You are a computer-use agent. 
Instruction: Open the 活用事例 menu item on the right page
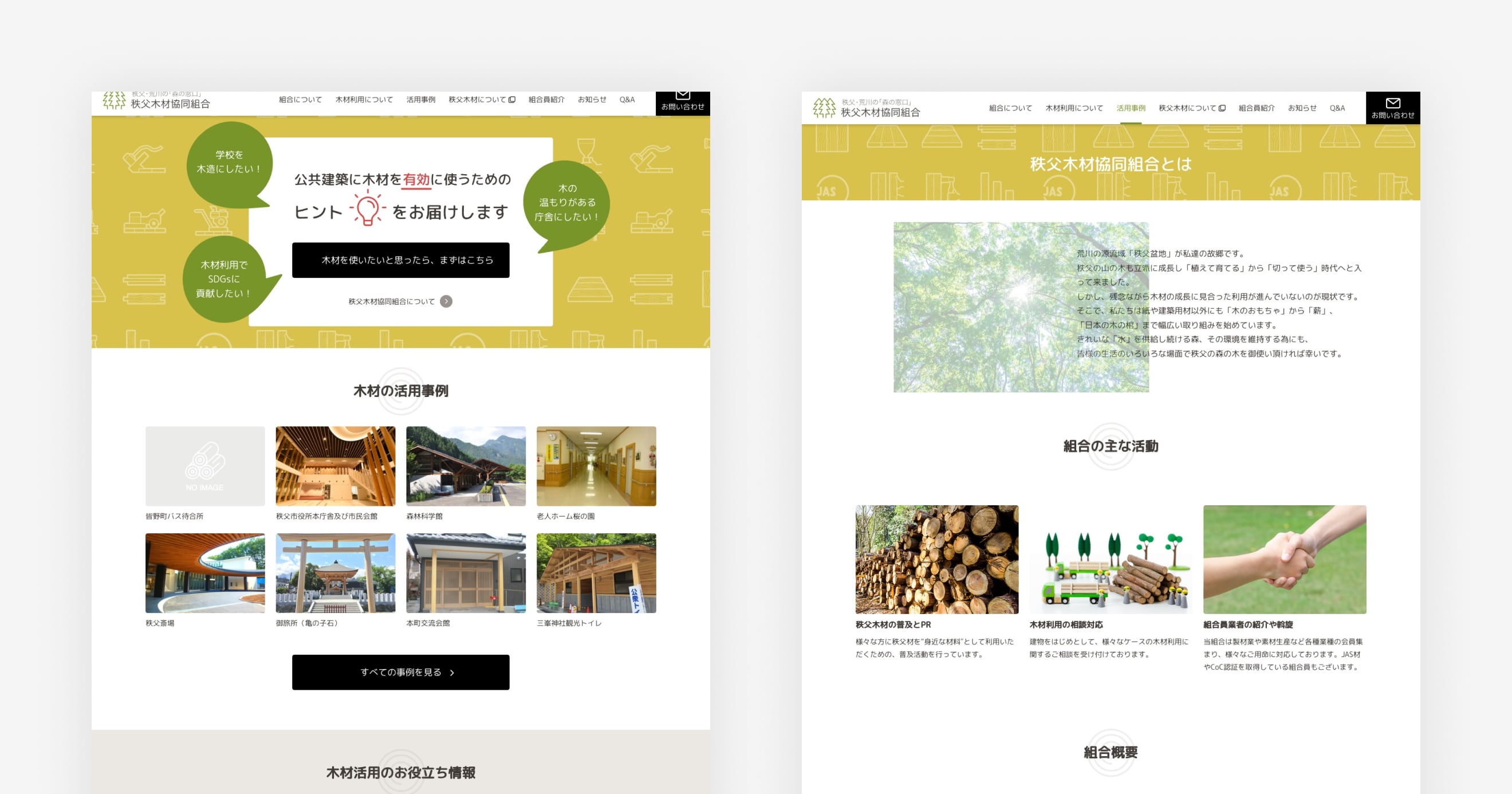click(x=1131, y=108)
